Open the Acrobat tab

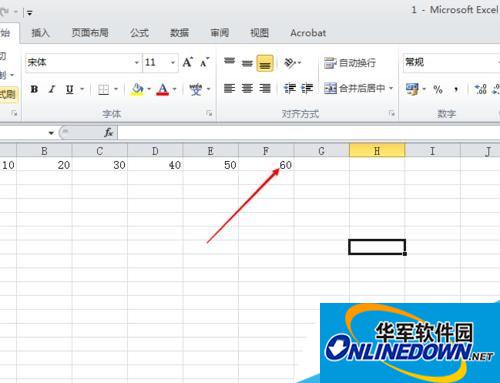click(308, 33)
